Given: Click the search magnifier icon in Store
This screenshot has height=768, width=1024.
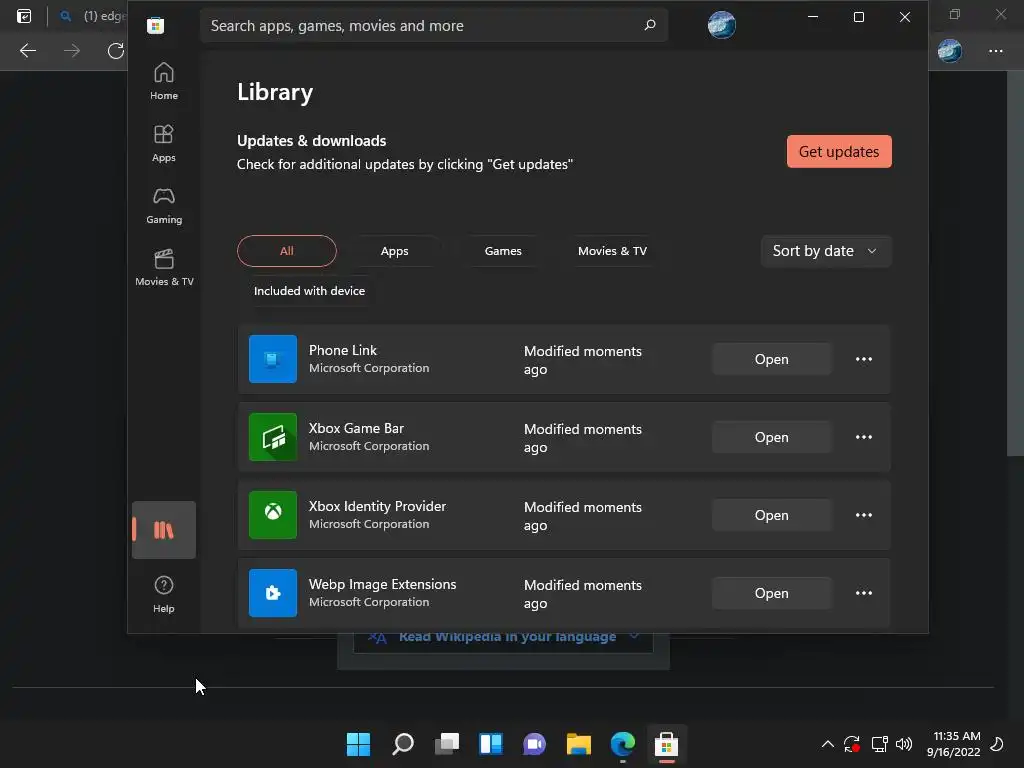Looking at the screenshot, I should tap(650, 25).
